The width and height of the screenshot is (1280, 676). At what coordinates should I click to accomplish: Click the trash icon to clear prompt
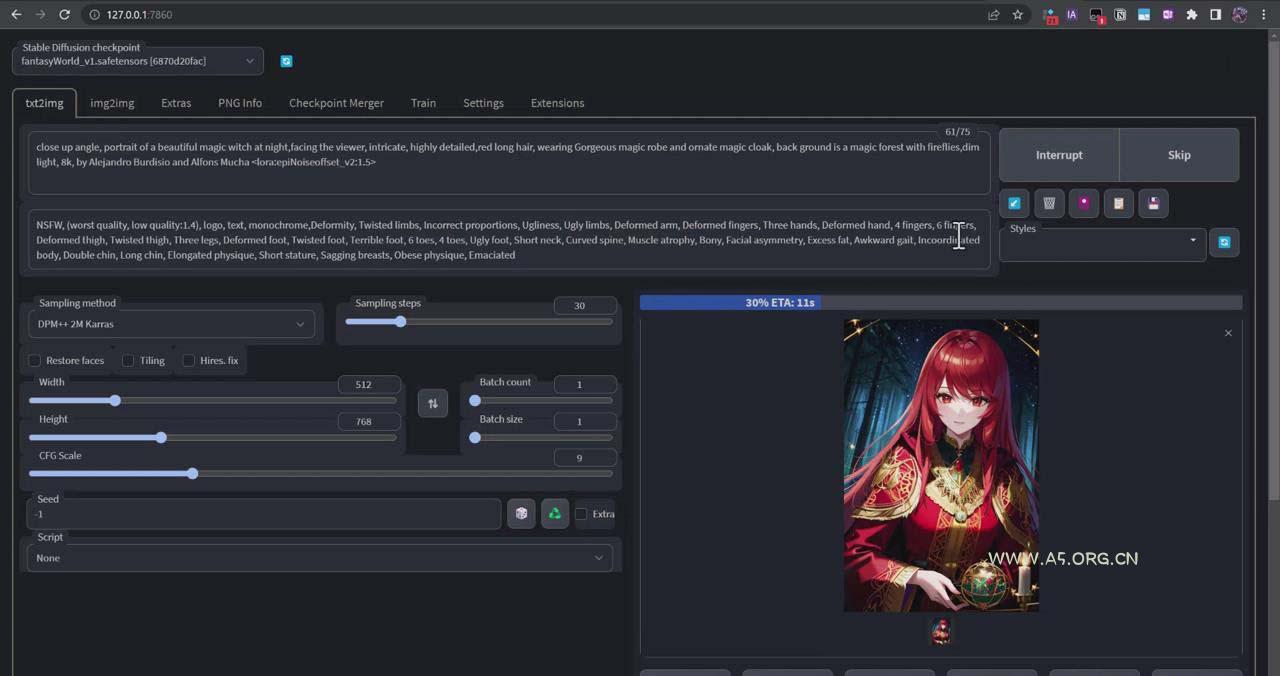[1049, 203]
